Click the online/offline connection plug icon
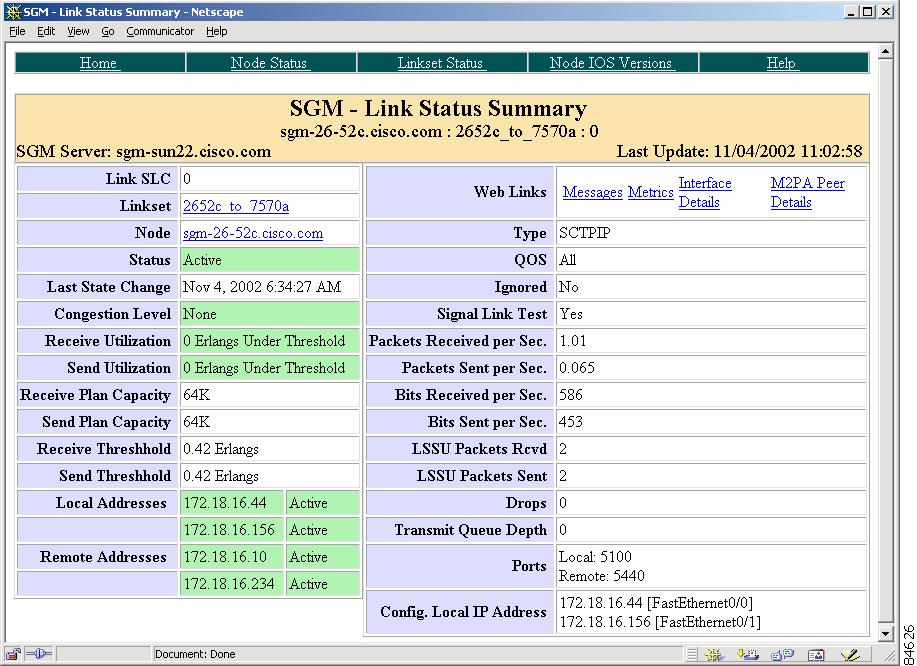The image size is (917, 666). point(39,654)
